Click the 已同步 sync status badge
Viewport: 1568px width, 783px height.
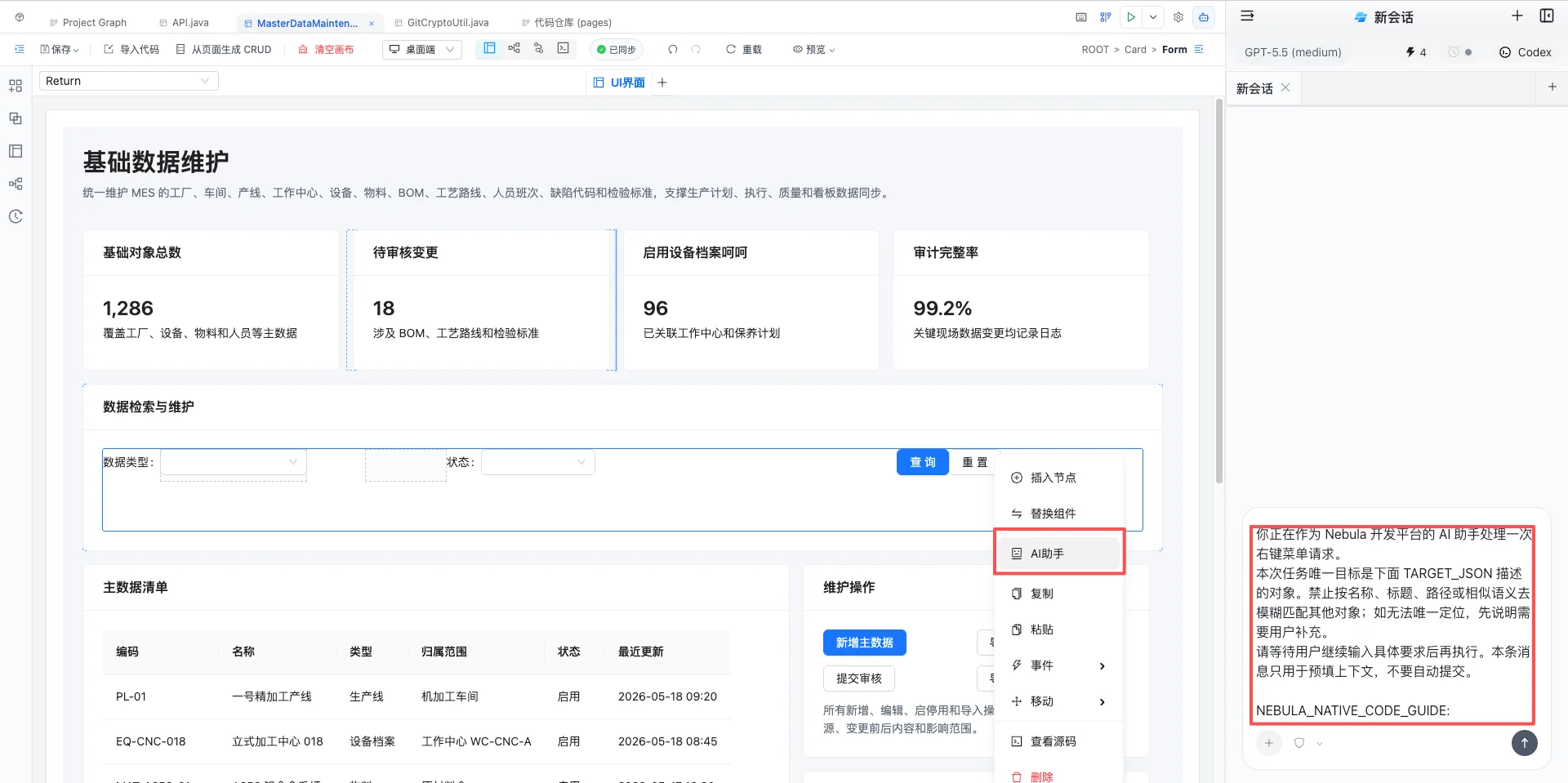tap(617, 49)
